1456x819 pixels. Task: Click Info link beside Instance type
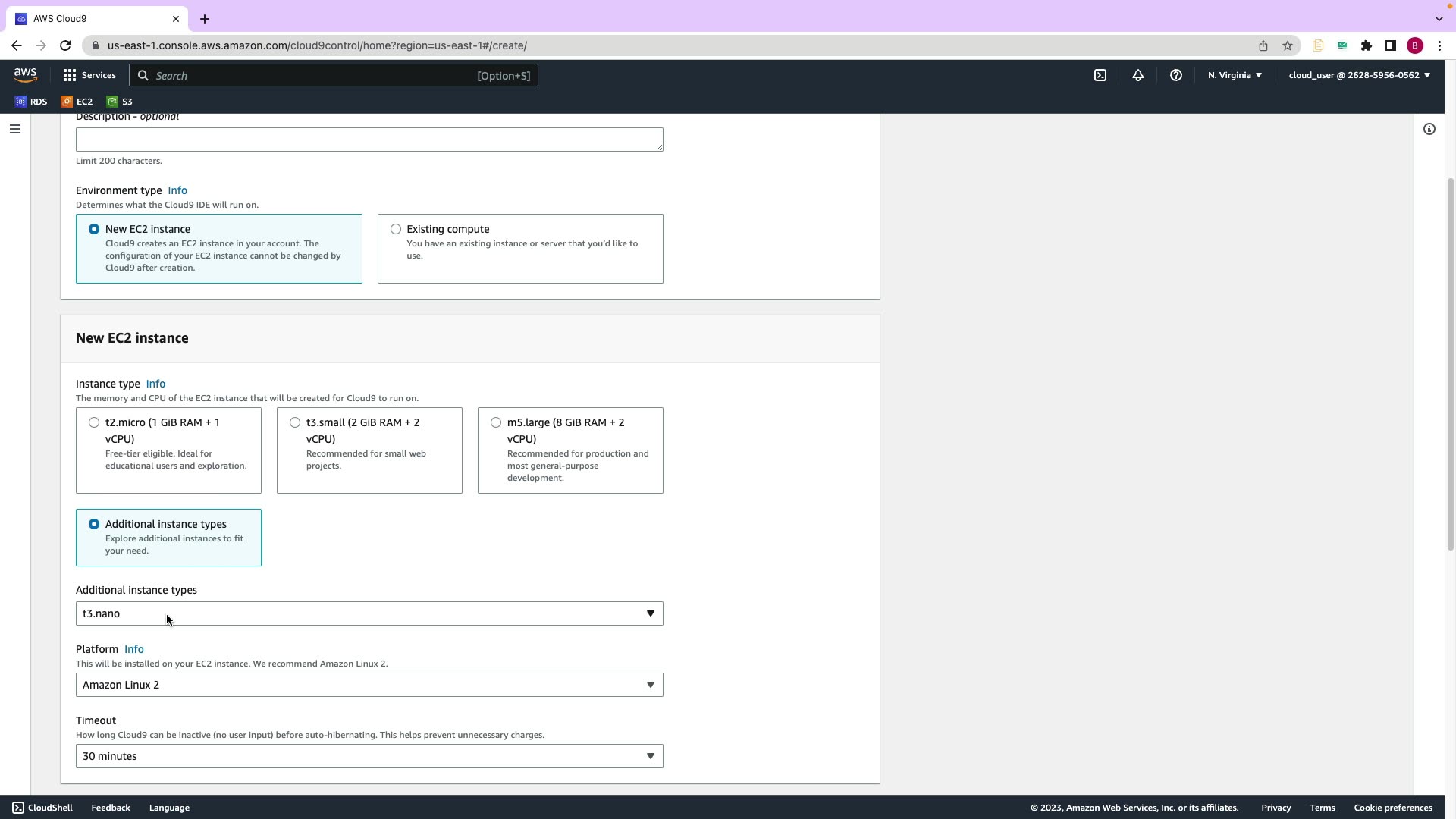click(x=155, y=384)
